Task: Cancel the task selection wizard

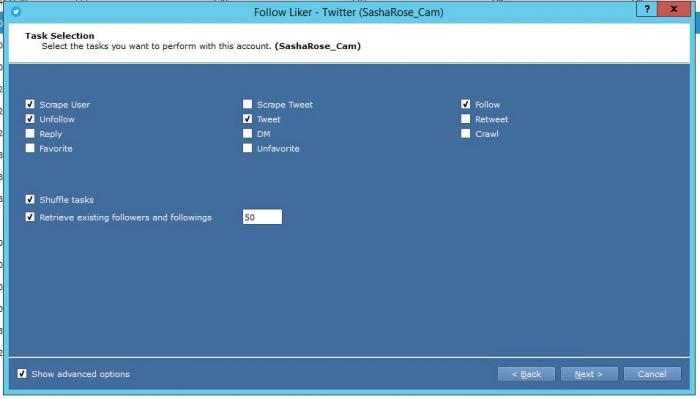Action: tap(652, 374)
